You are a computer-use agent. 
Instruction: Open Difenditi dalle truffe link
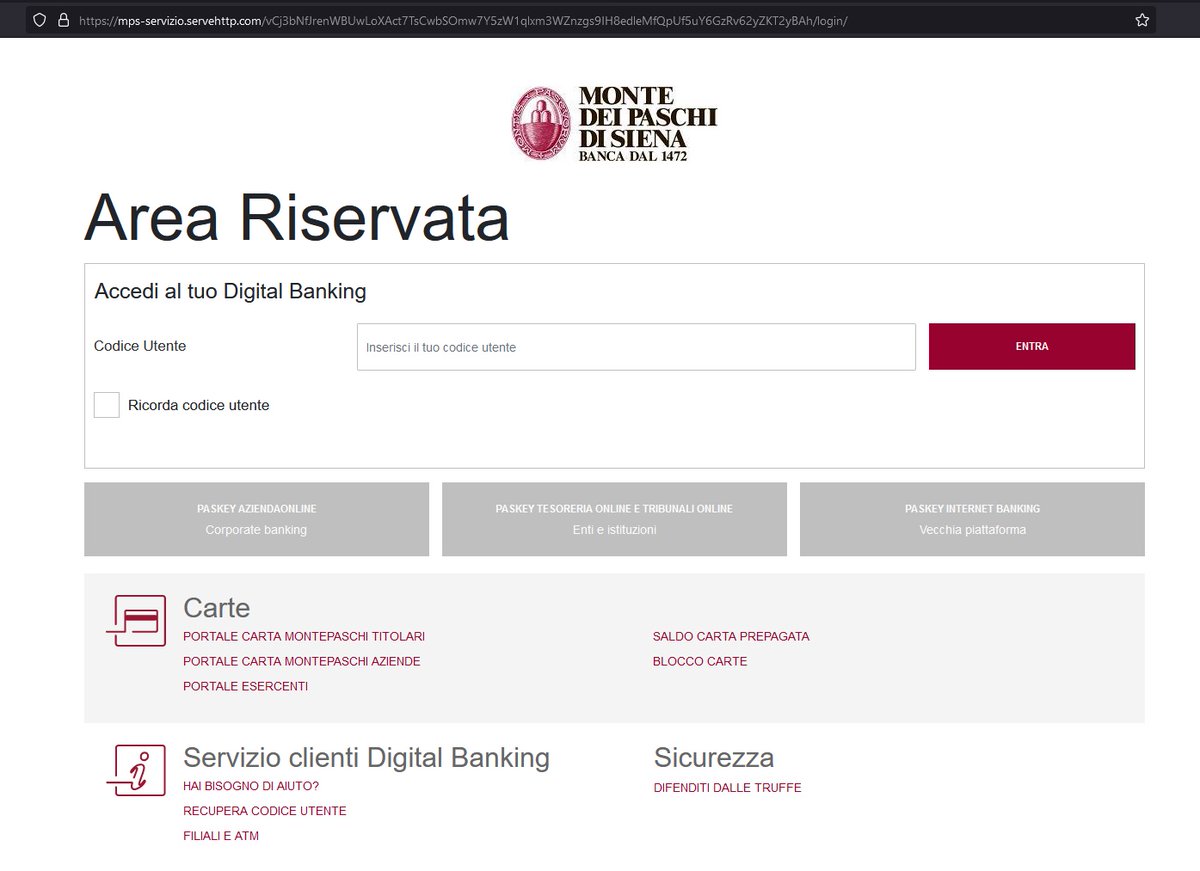coord(728,788)
